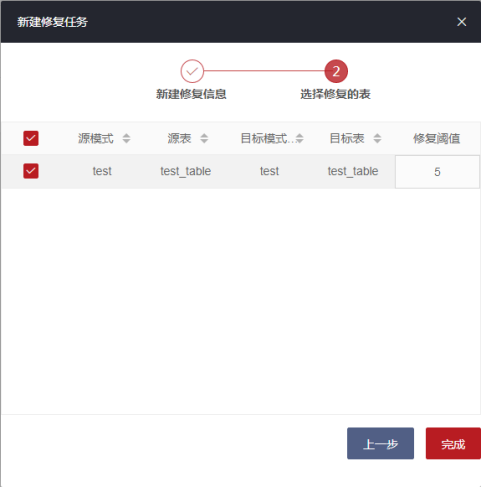This screenshot has height=487, width=482.
Task: Click the target schema cell 'test'
Action: (269, 171)
